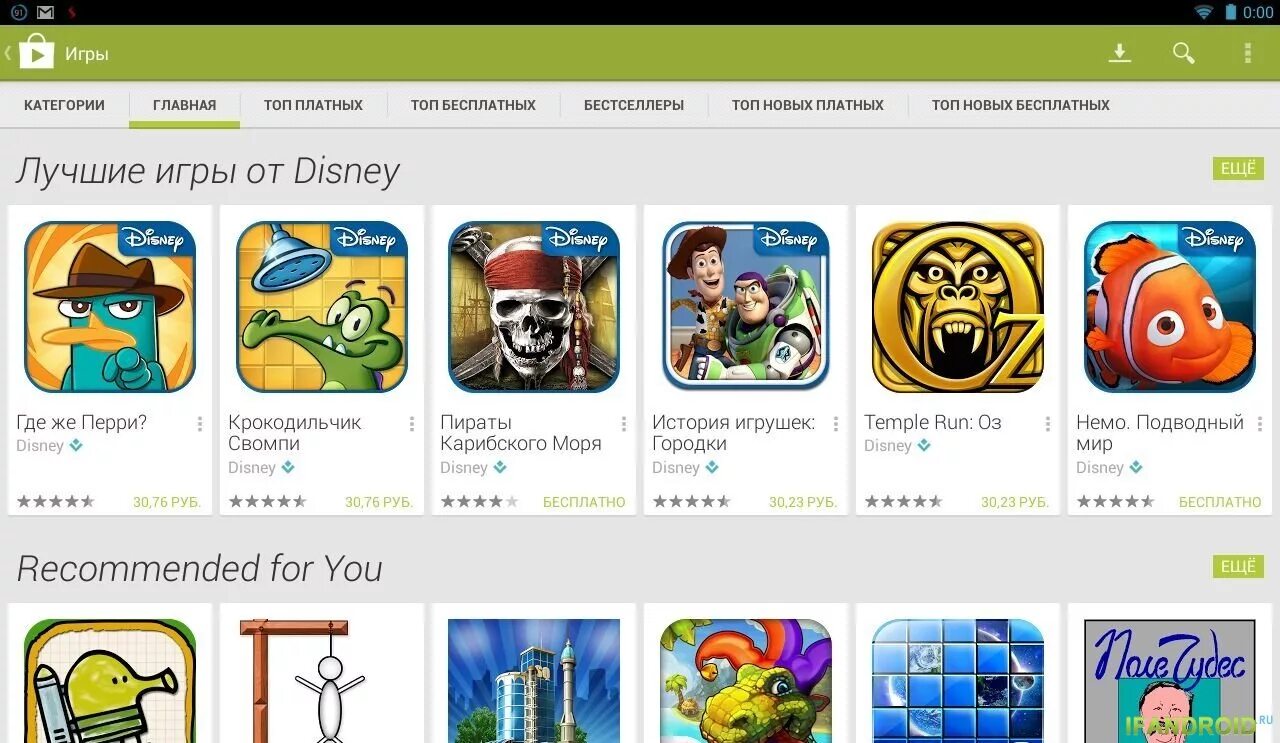Viewport: 1280px width, 743px height.
Task: Open the three-dot overflow menu in top bar
Action: 1247,53
